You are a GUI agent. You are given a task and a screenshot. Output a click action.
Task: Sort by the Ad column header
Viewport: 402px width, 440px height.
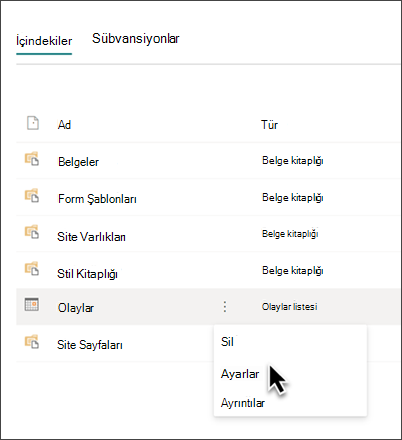point(64,125)
